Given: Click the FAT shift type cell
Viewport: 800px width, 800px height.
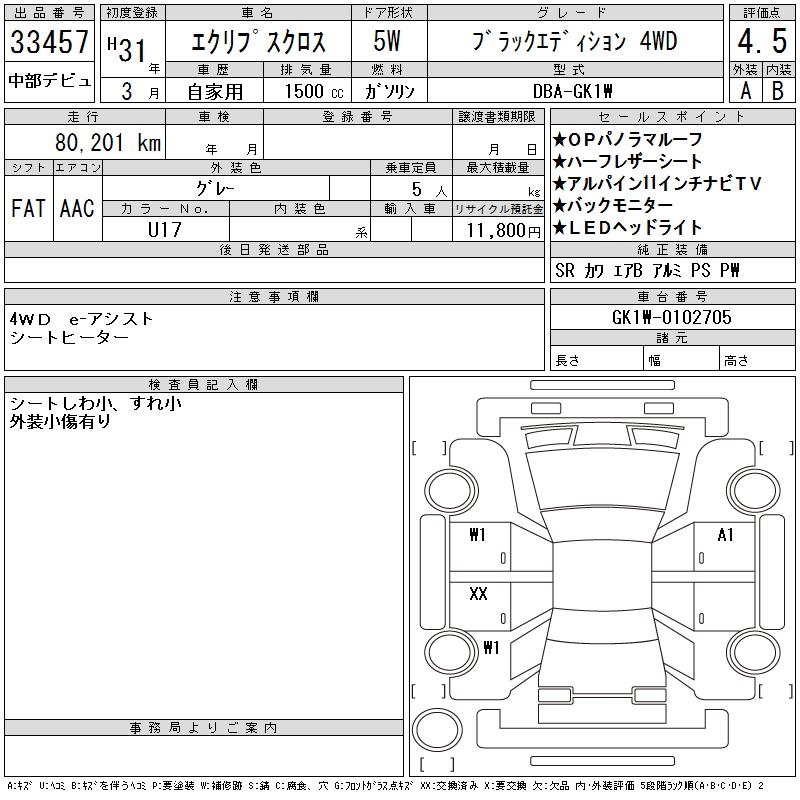Looking at the screenshot, I should point(28,208).
